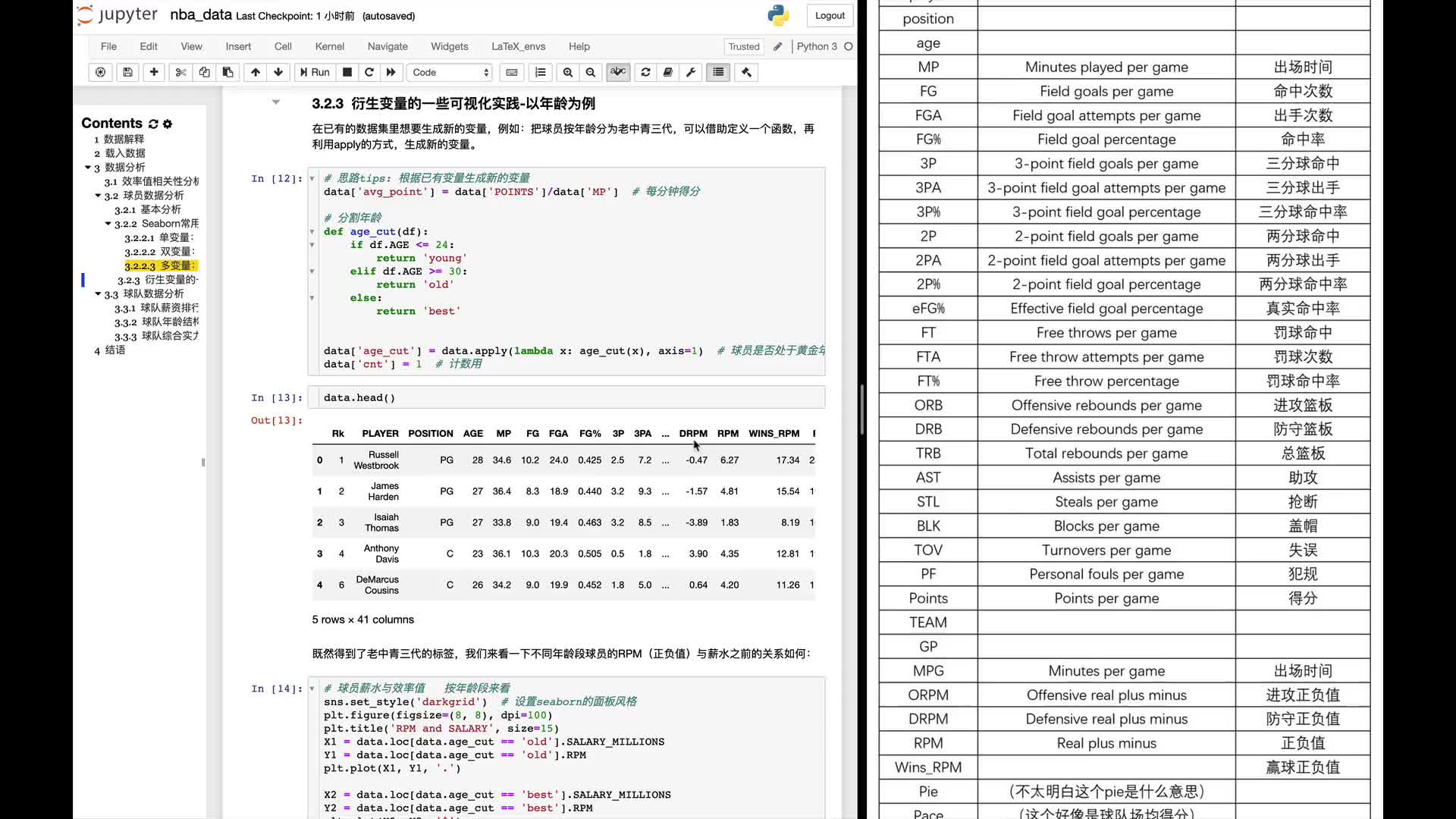Open the Widgets menu
The width and height of the screenshot is (1456, 819).
tap(449, 46)
